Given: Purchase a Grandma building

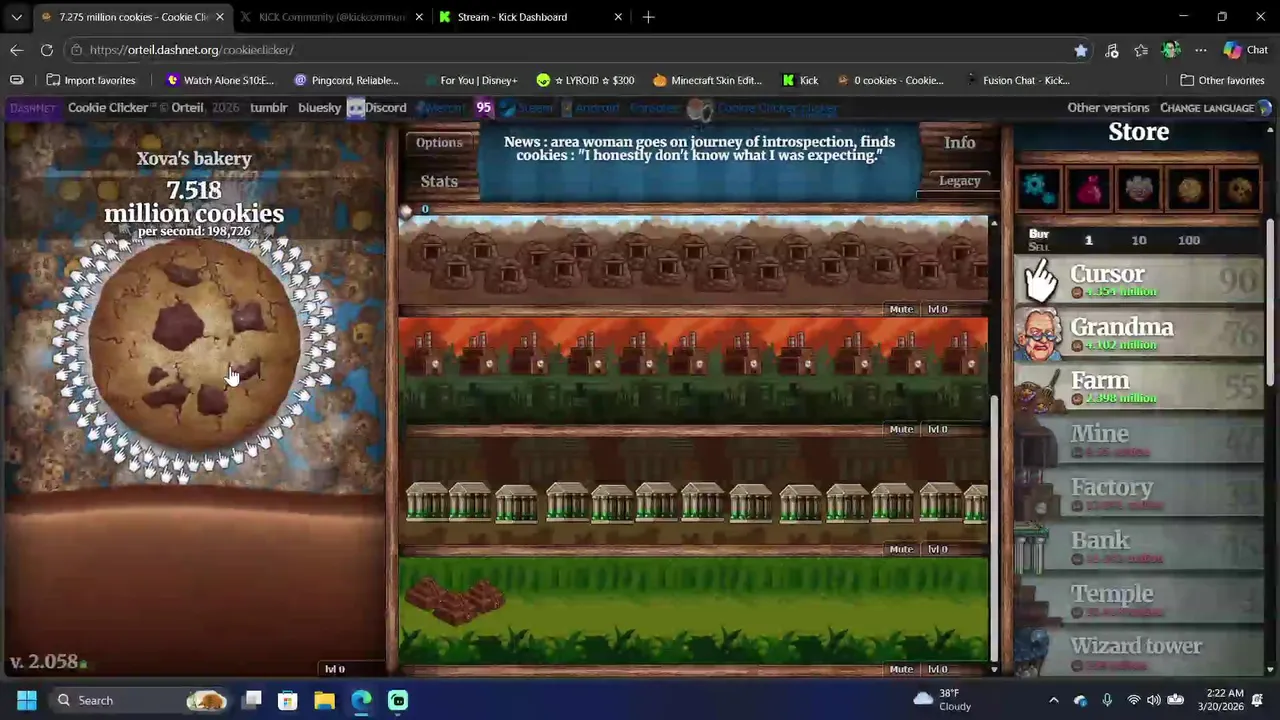Looking at the screenshot, I should 1139,334.
